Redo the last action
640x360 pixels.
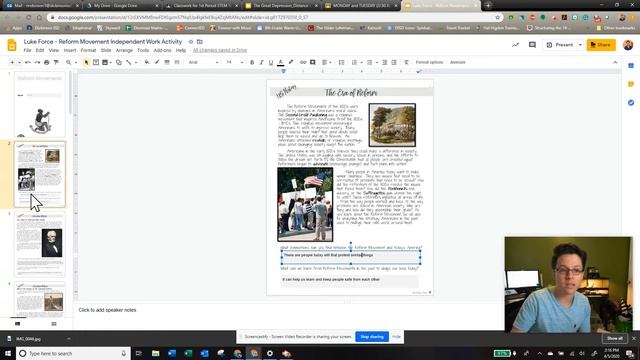37,62
